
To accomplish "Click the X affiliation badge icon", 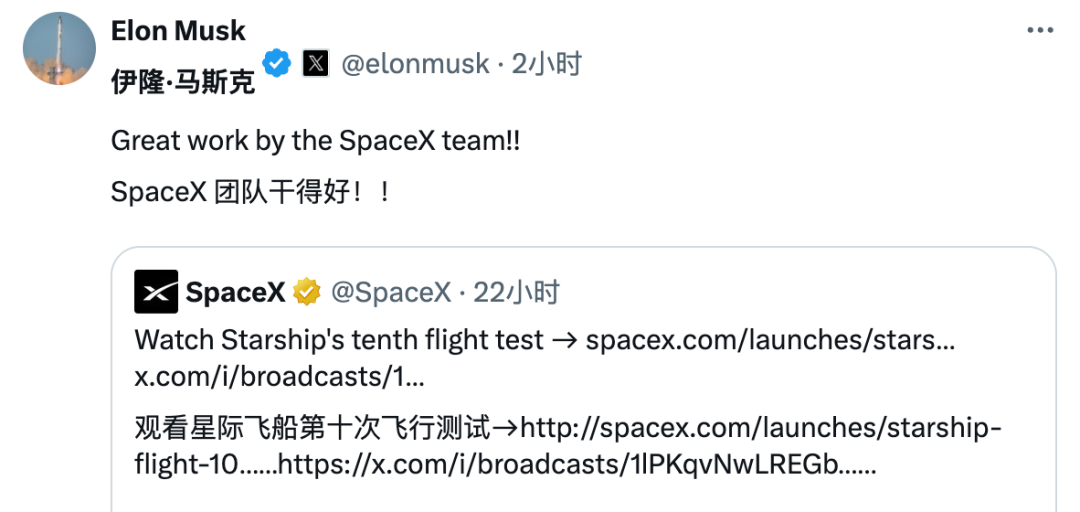I will point(316,64).
